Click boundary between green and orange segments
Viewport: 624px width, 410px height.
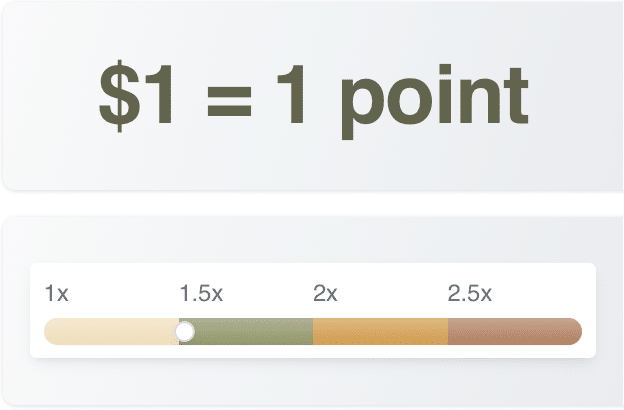313,331
